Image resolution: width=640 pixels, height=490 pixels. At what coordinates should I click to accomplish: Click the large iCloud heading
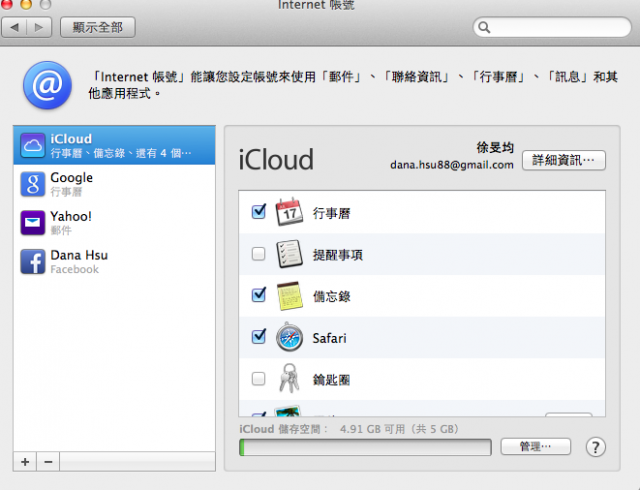[276, 160]
